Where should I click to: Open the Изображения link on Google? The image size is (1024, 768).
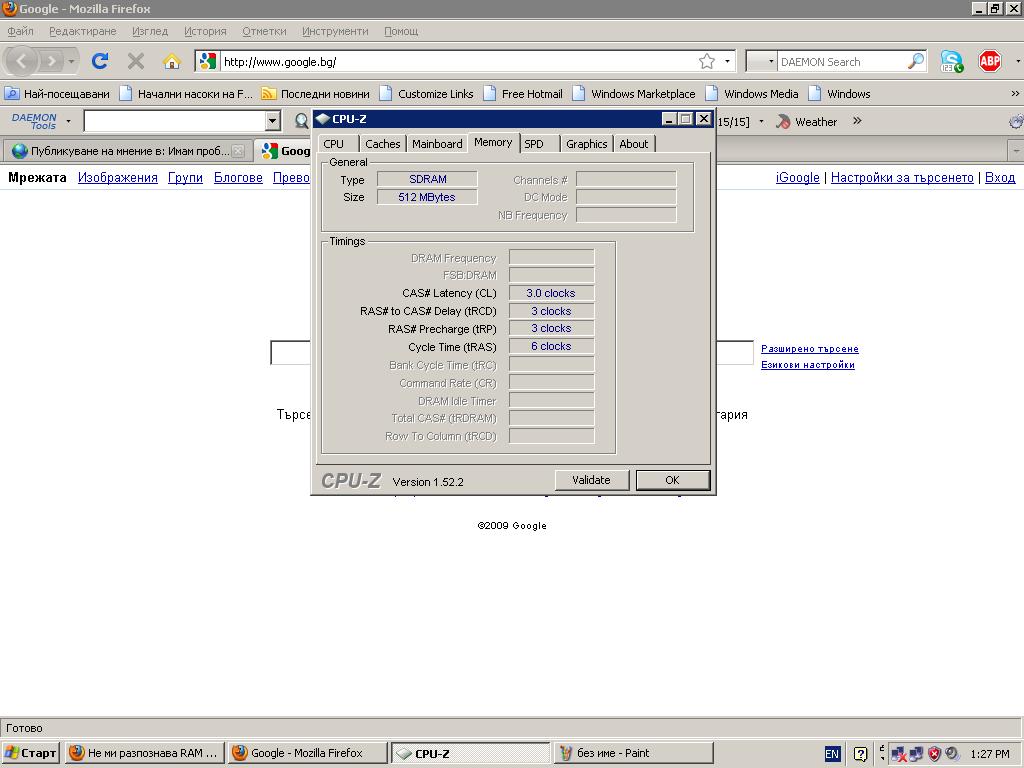(x=118, y=178)
